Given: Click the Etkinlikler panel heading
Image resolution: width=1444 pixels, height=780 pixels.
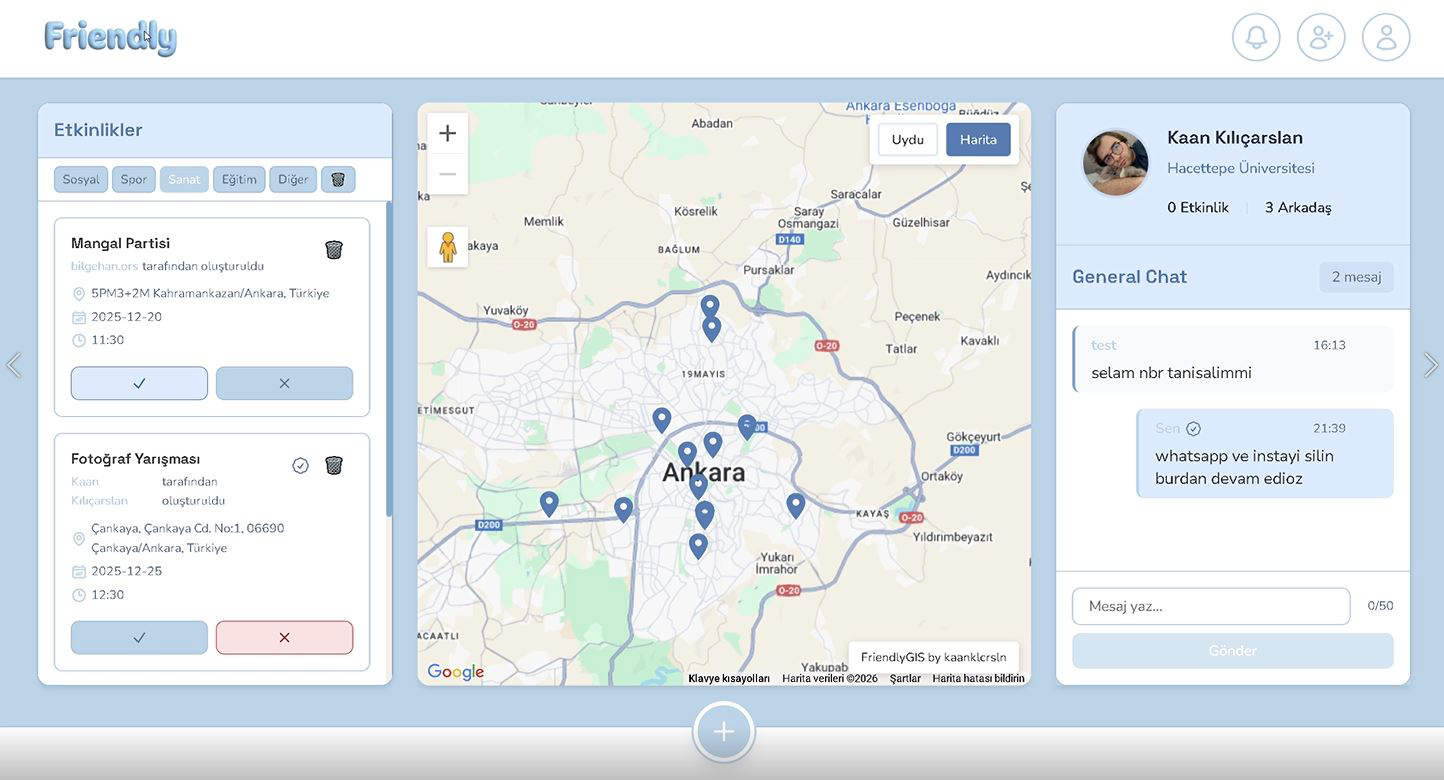Looking at the screenshot, I should point(98,130).
